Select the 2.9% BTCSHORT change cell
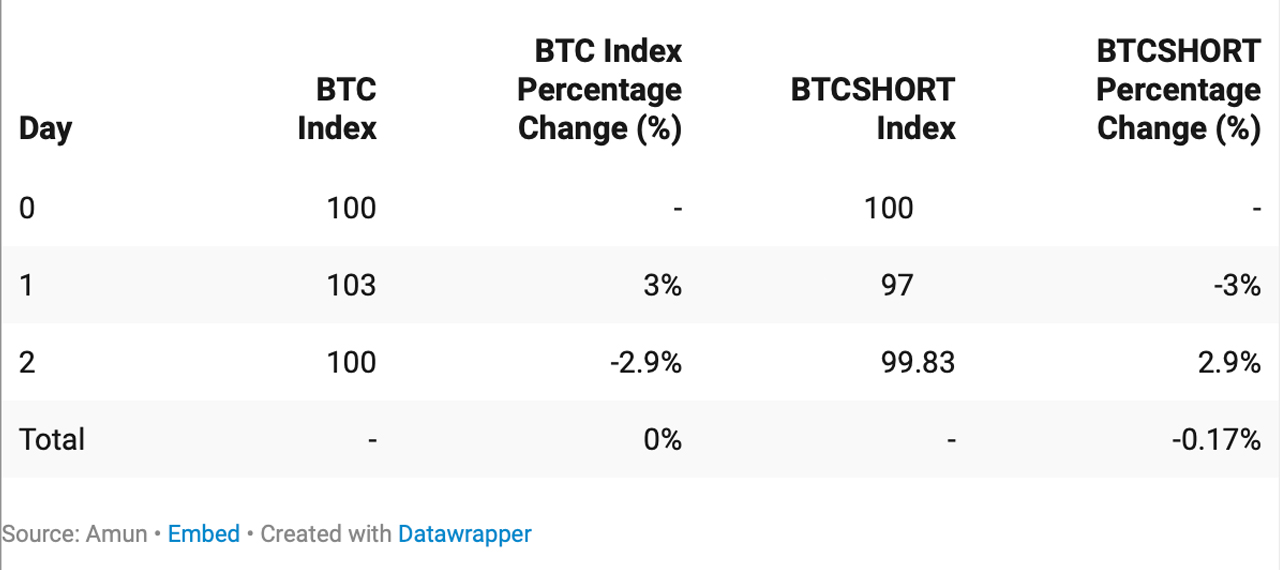Viewport: 1280px width, 570px height. (1229, 362)
